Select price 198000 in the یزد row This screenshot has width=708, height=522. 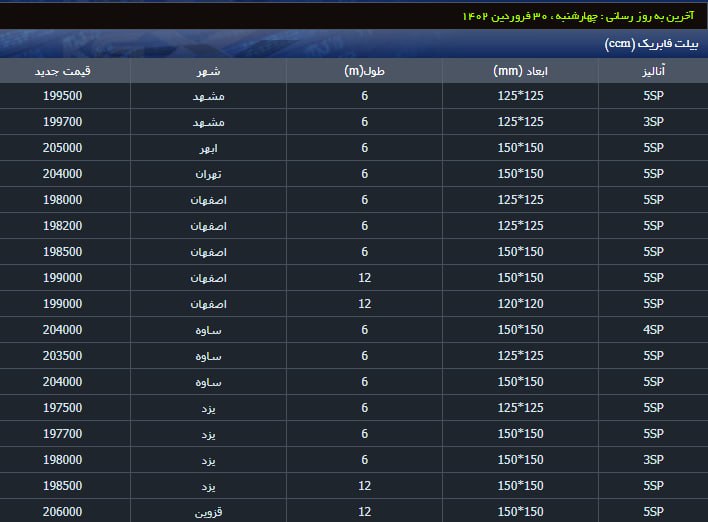click(x=63, y=460)
